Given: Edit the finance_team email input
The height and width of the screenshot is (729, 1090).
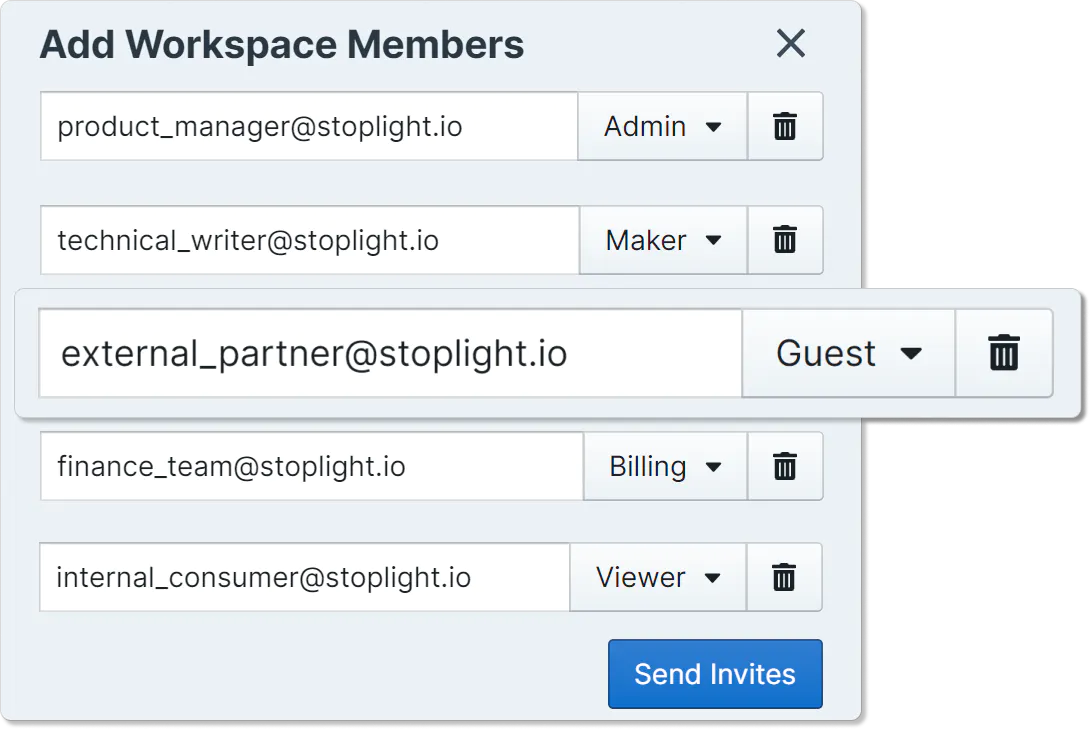Looking at the screenshot, I should [x=312, y=466].
